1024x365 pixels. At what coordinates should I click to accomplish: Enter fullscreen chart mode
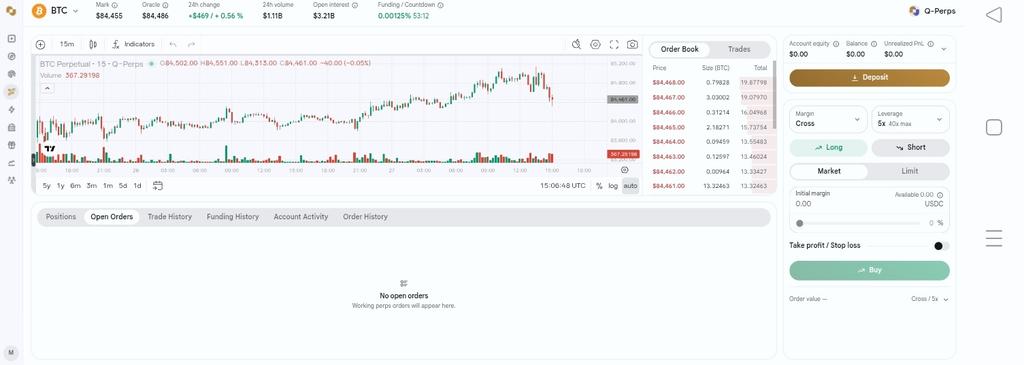(x=614, y=44)
